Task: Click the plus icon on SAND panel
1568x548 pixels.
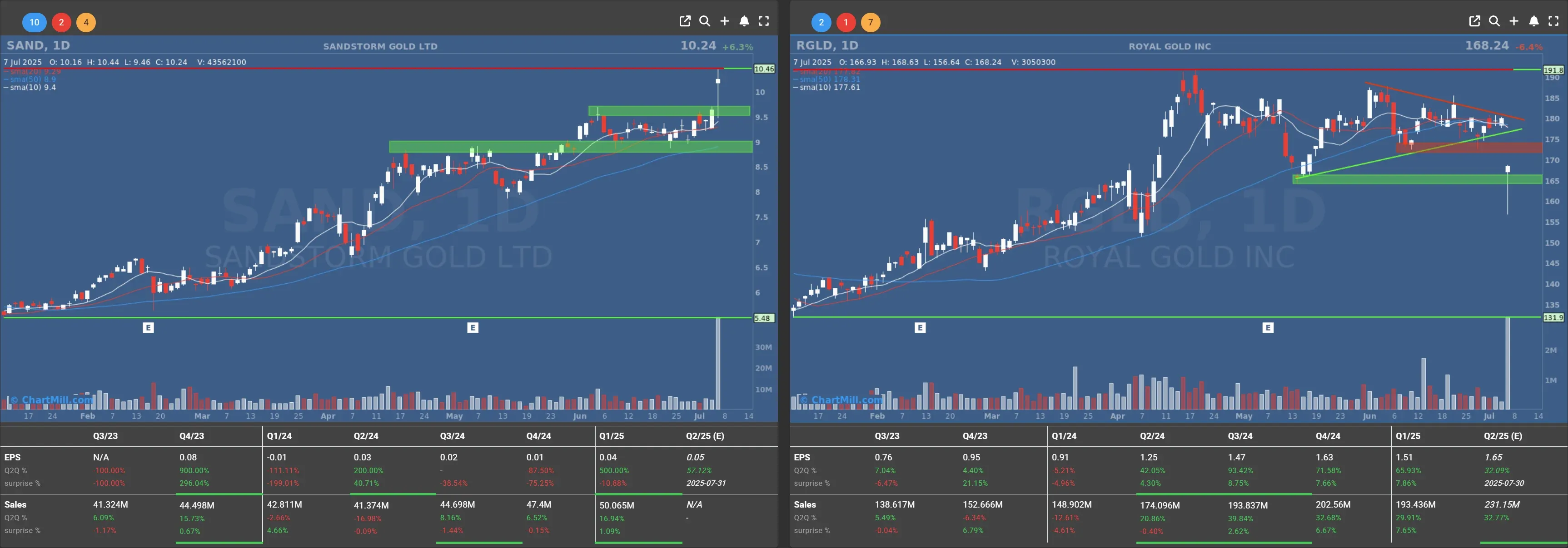Action: pos(724,21)
